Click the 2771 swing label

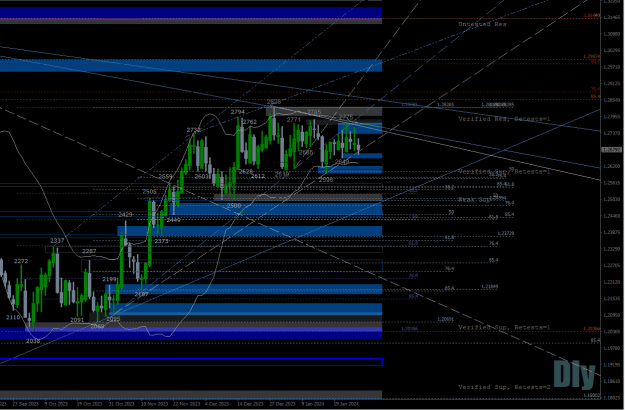[x=294, y=120]
